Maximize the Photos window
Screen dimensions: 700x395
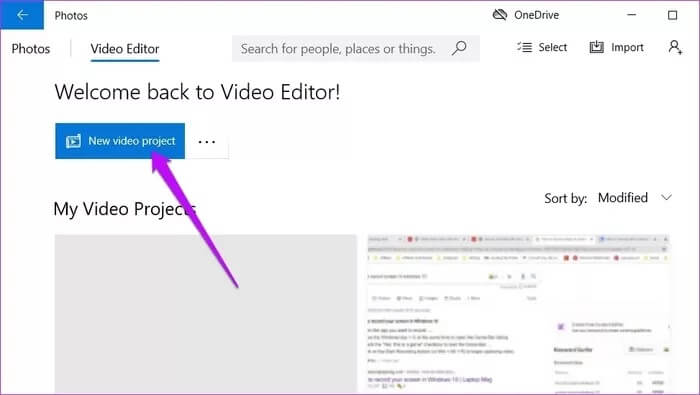click(x=672, y=15)
